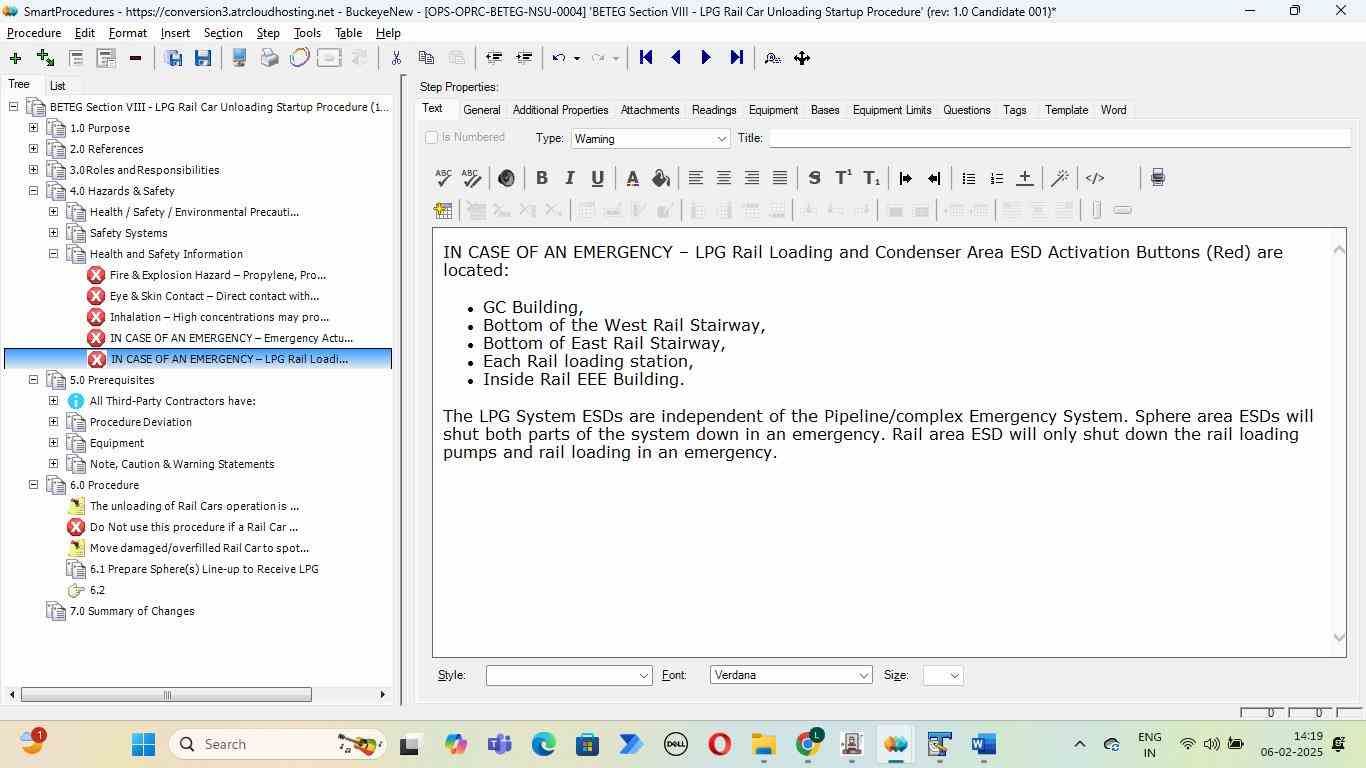Apply strikethrough formatting

coord(814,178)
